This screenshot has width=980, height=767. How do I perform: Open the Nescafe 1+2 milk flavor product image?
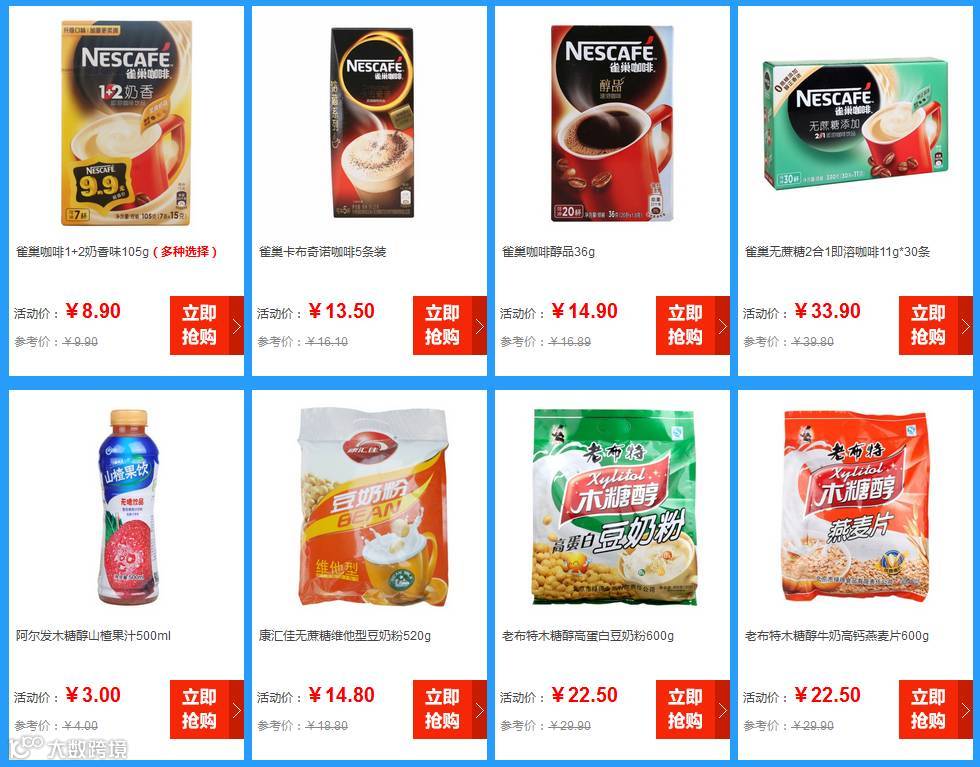coord(126,123)
